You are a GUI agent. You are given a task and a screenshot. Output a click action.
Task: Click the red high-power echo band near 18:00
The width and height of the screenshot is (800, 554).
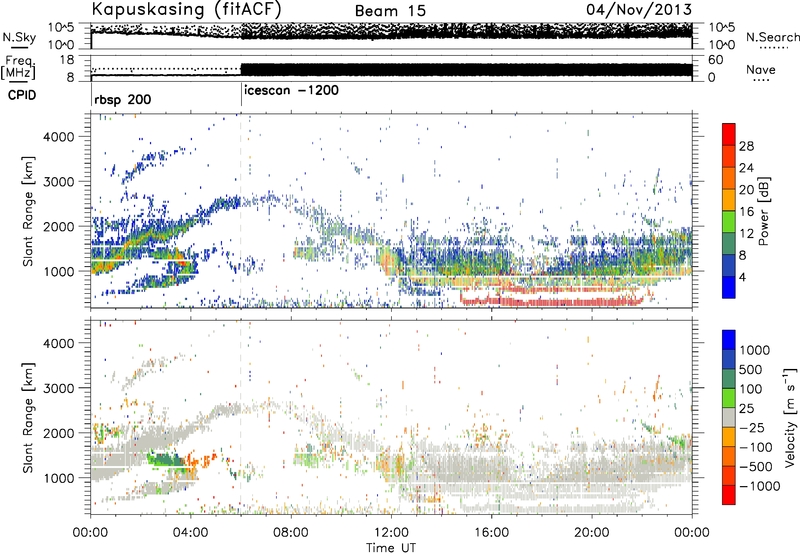[x=551, y=301]
